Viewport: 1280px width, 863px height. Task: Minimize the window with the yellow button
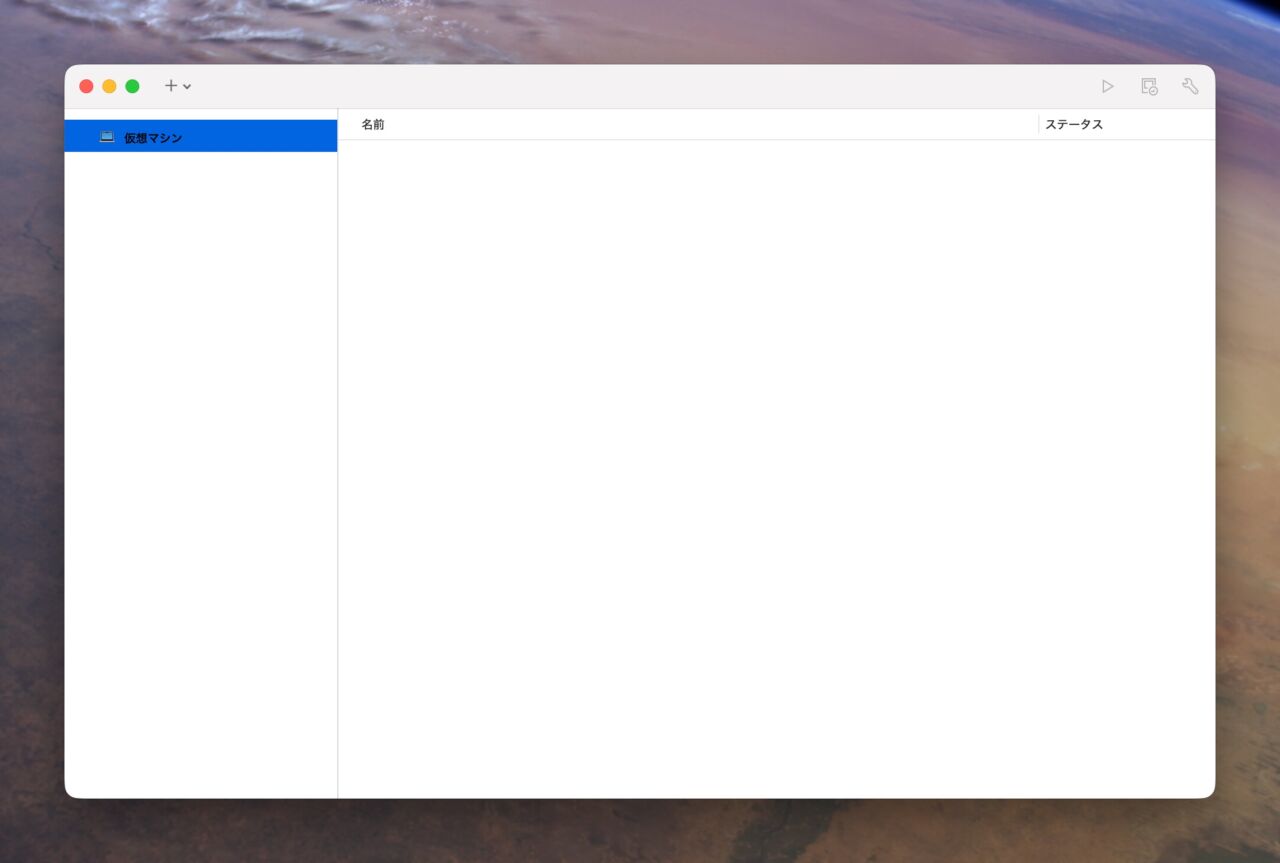pos(109,86)
